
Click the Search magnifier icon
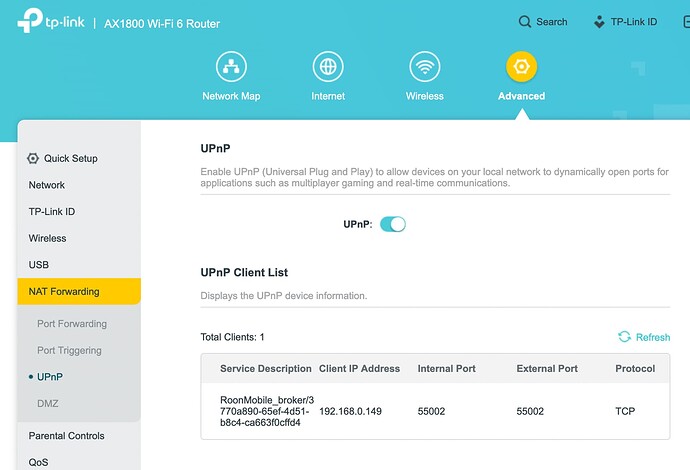[525, 22]
